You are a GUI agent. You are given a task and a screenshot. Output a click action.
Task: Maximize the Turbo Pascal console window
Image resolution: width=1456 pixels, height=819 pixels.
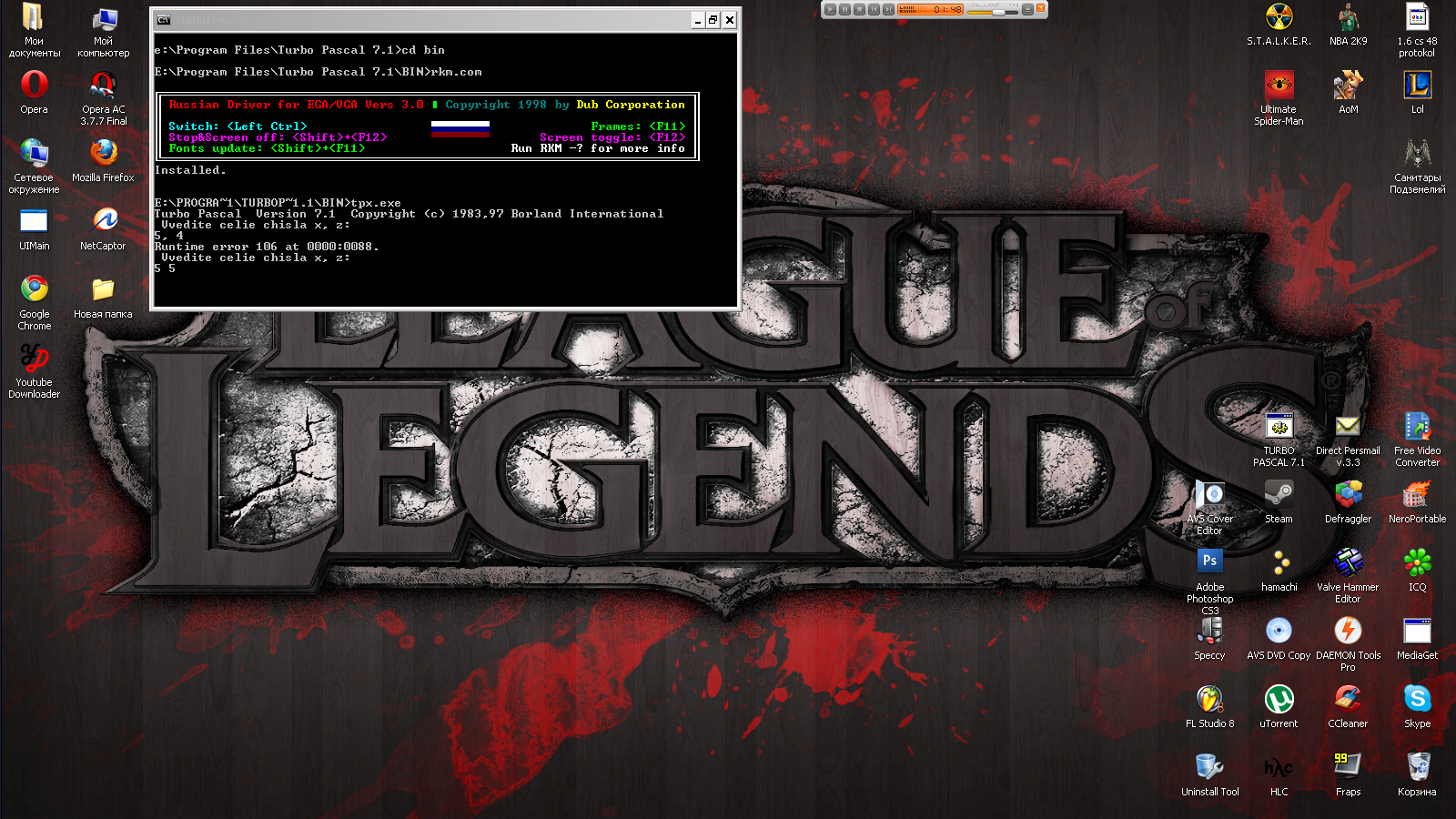tap(713, 20)
